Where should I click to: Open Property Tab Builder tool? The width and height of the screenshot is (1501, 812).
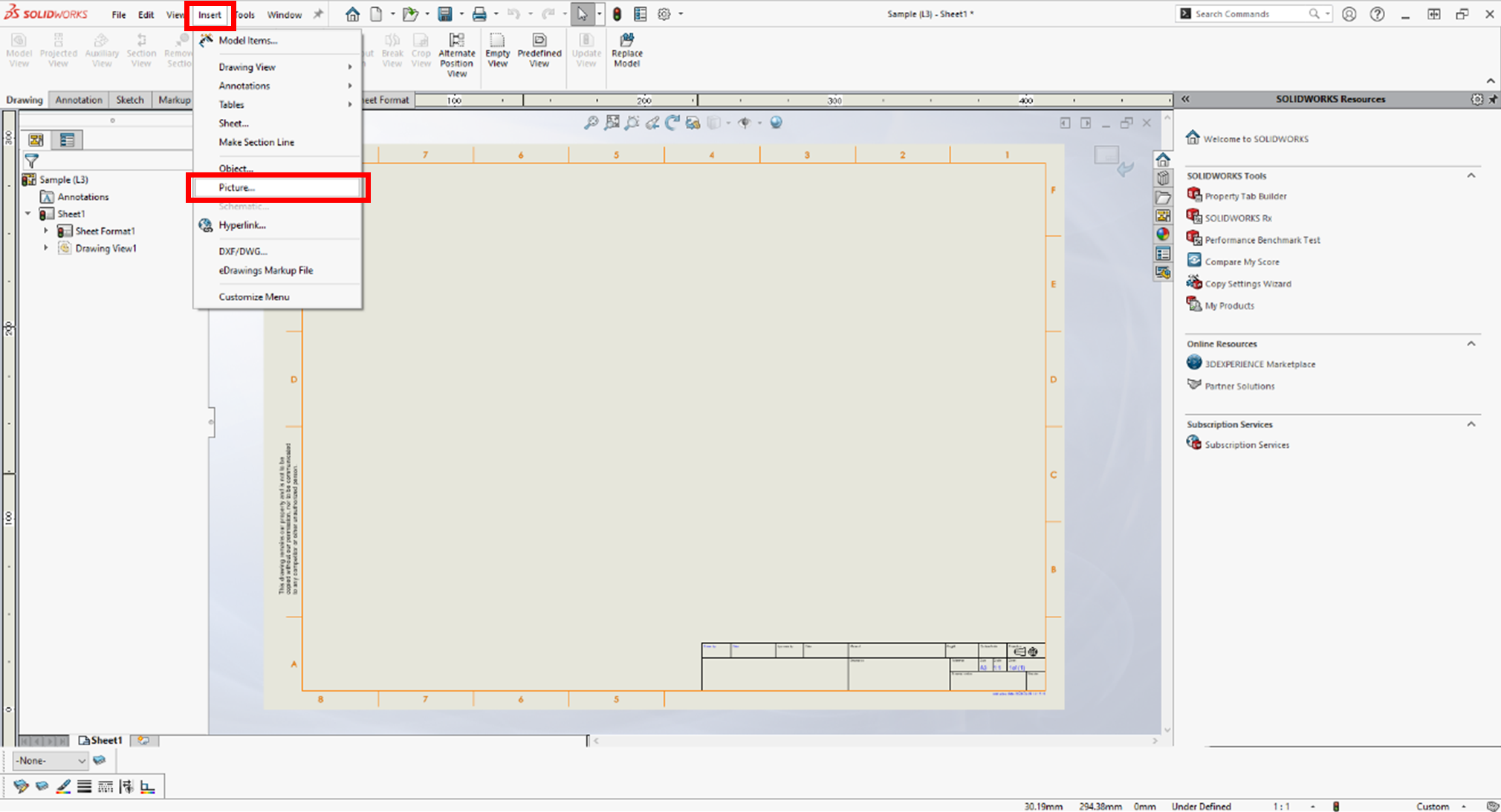[1245, 196]
